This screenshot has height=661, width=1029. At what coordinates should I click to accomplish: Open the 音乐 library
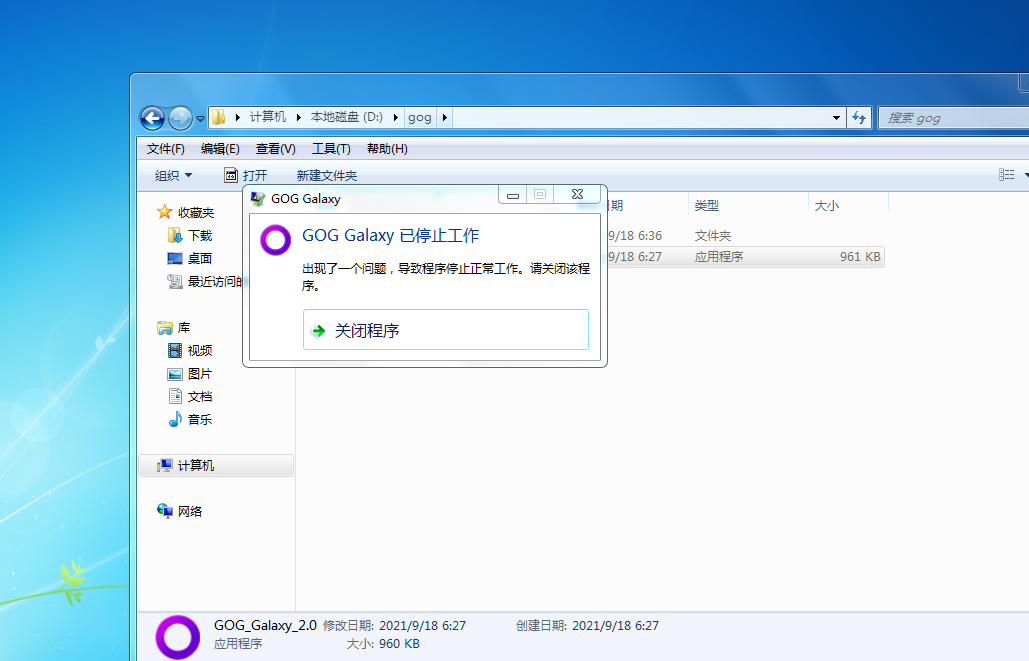point(190,419)
